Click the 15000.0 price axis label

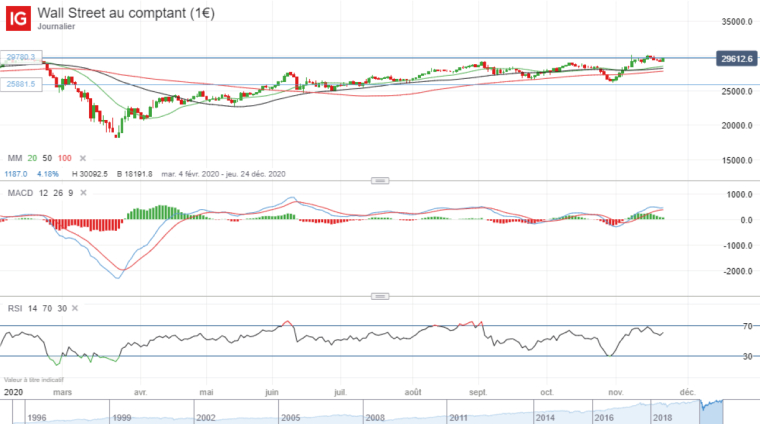737,160
